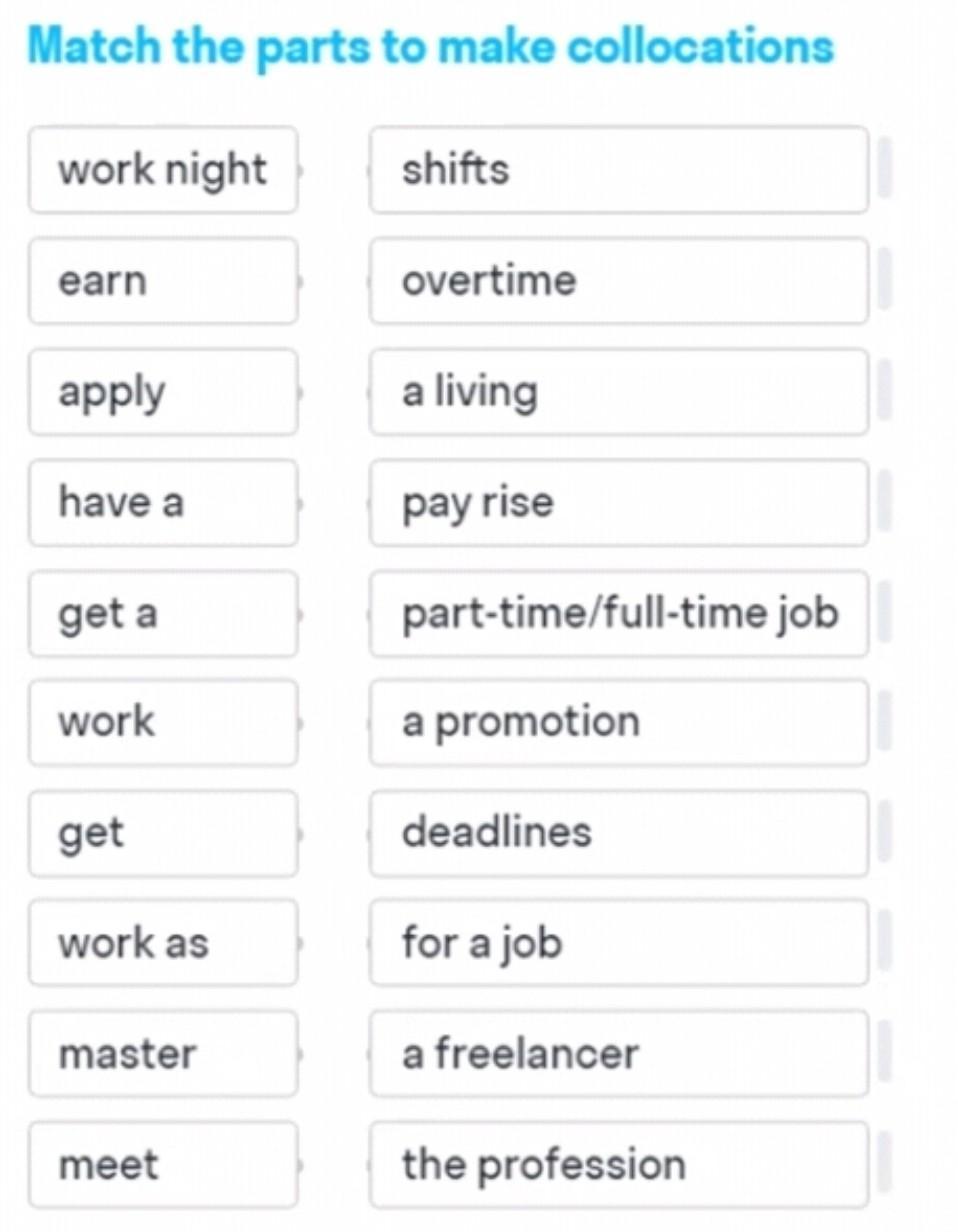Click the 'work night' left card

click(x=163, y=170)
